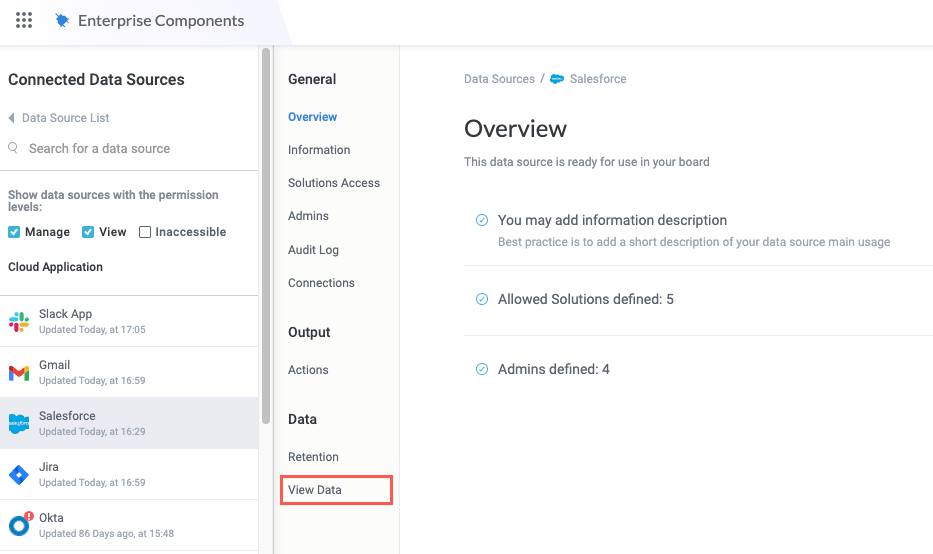Open Solutions Access settings

point(334,183)
